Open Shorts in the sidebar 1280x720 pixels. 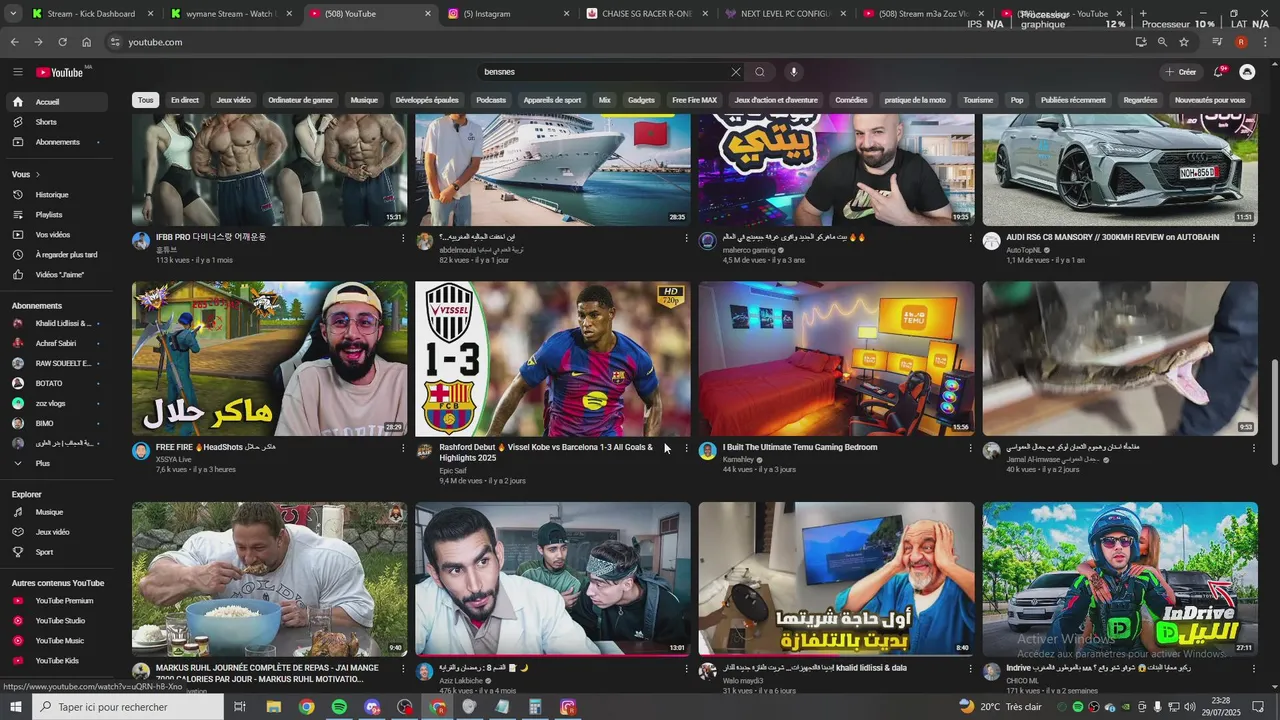point(56,122)
